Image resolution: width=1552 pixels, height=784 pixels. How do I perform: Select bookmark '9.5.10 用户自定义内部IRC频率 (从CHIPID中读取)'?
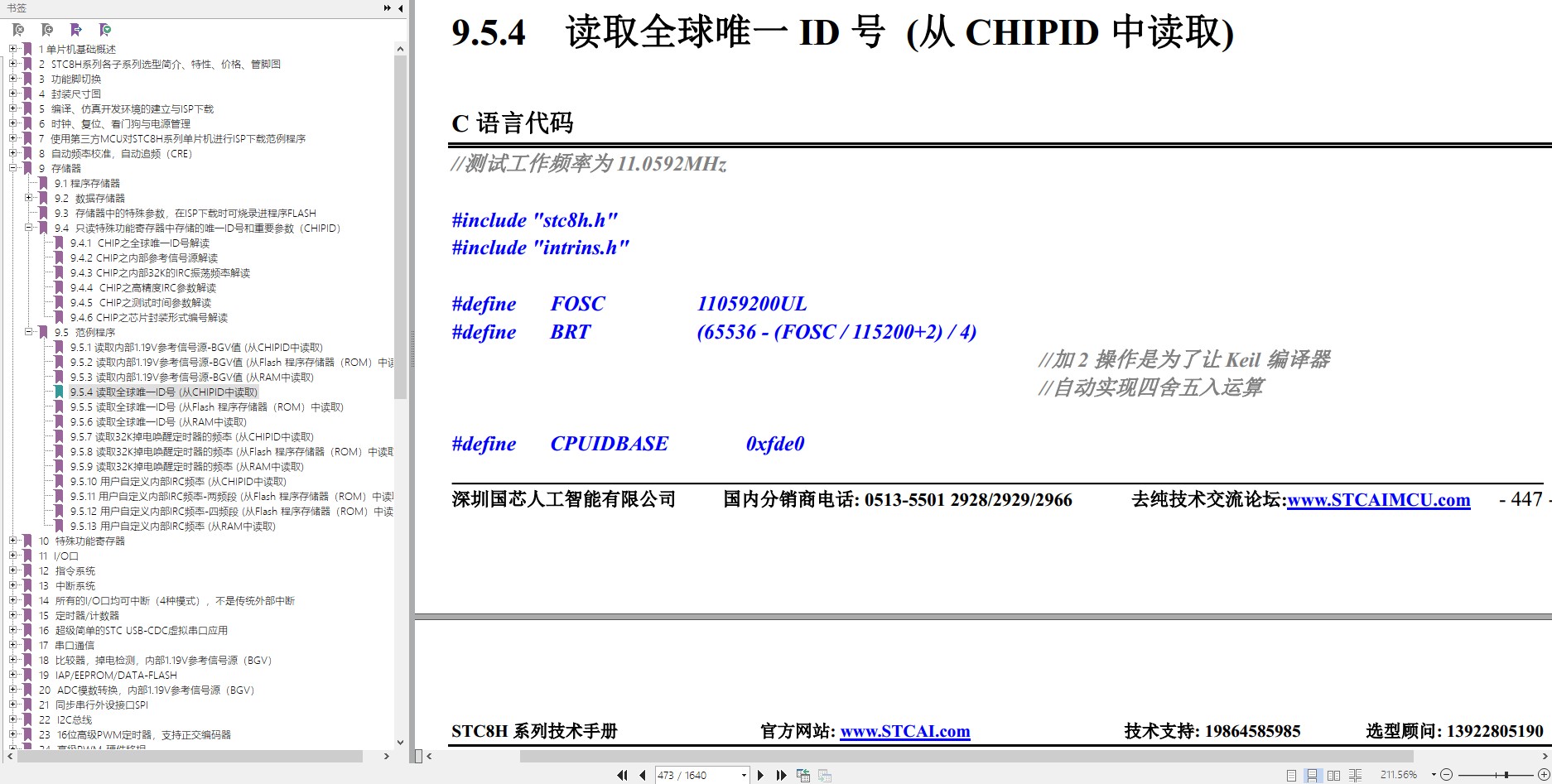[x=178, y=481]
